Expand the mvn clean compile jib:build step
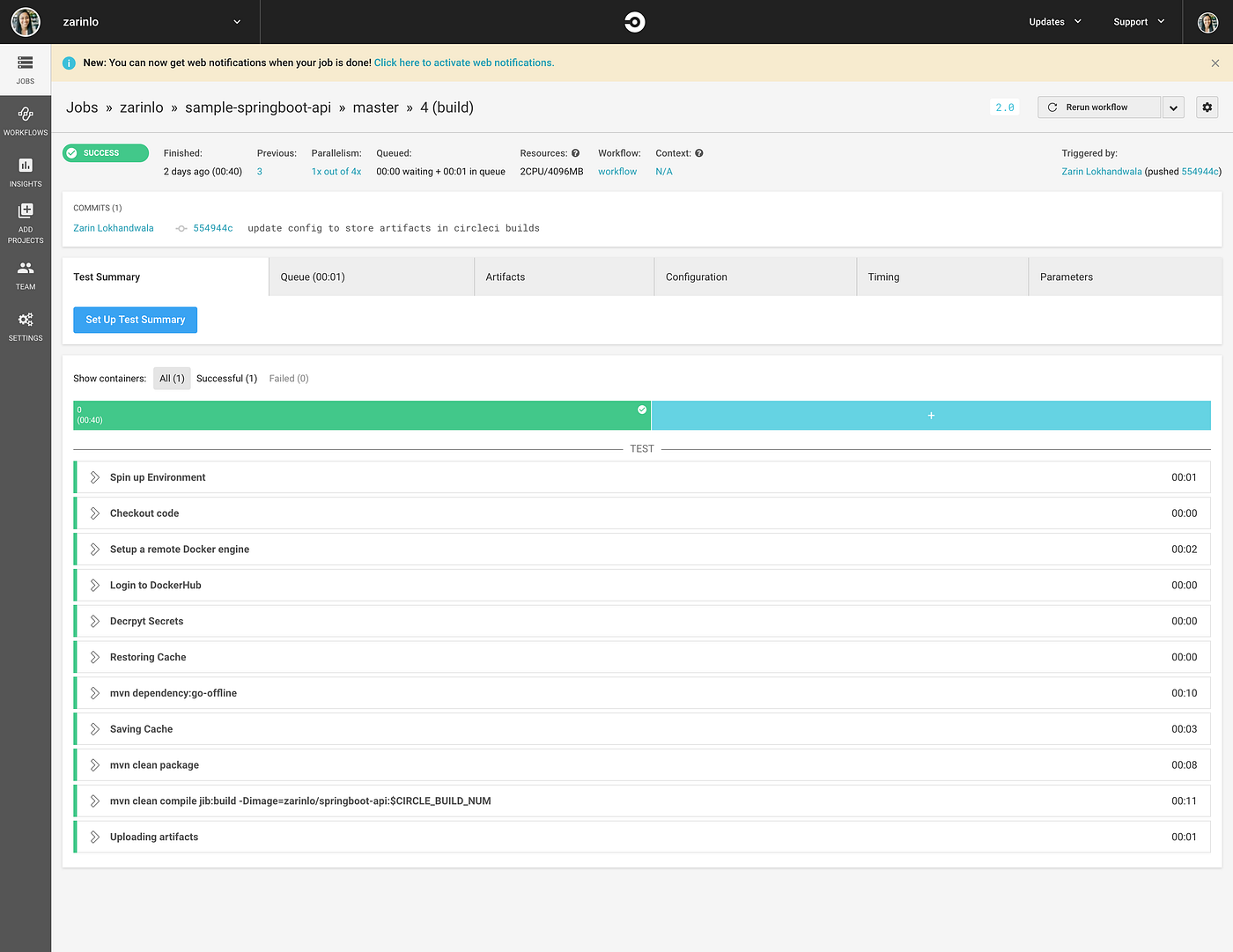 [642, 801]
